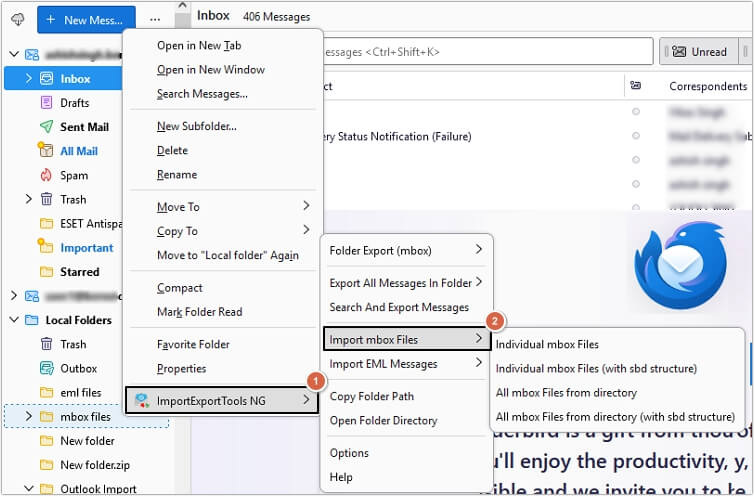
Task: Toggle read status dot of third message
Action: [x=636, y=160]
